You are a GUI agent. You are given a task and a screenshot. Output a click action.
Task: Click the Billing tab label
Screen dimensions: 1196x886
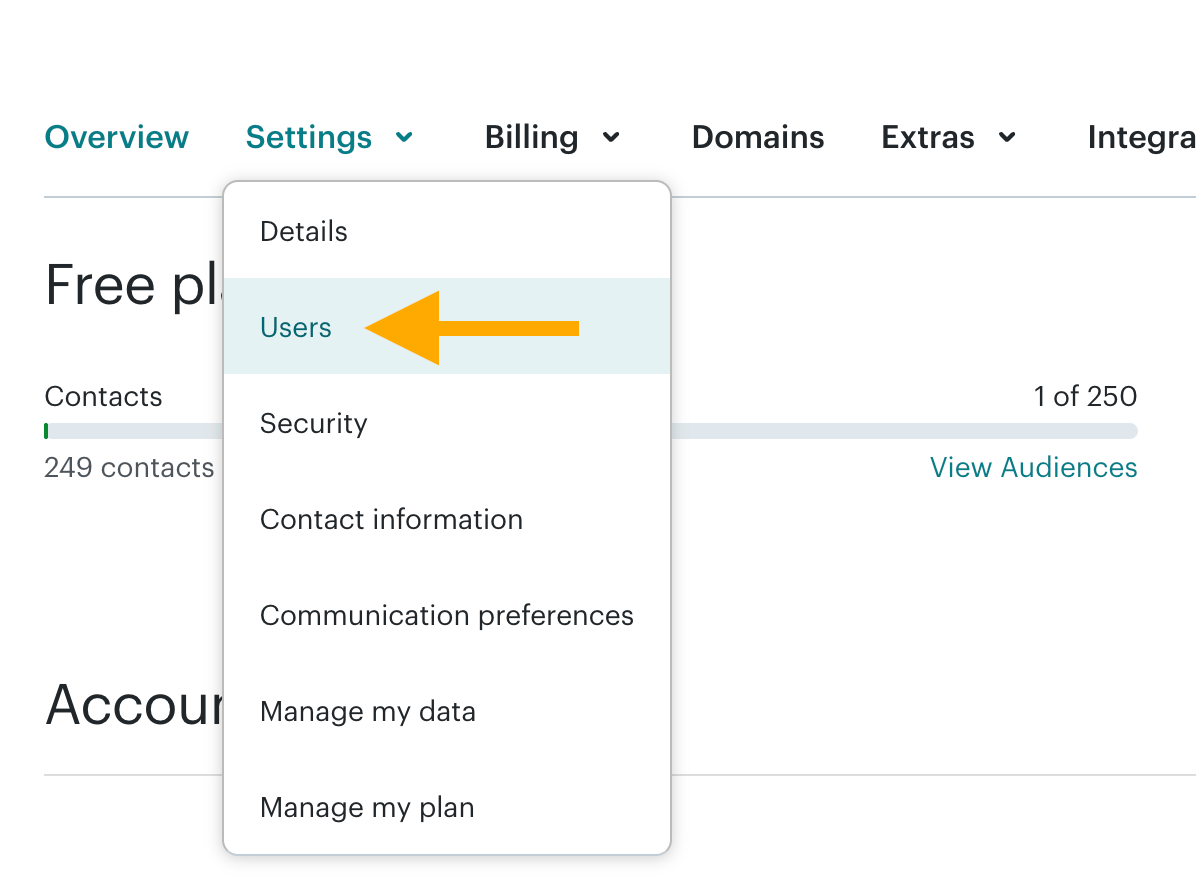pyautogui.click(x=532, y=137)
